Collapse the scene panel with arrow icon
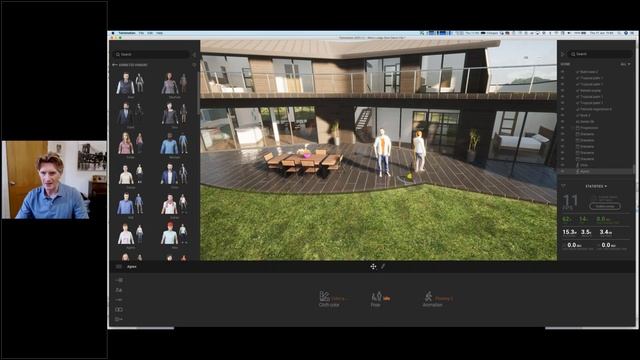Image resolution: width=640 pixels, height=360 pixels. tap(563, 54)
